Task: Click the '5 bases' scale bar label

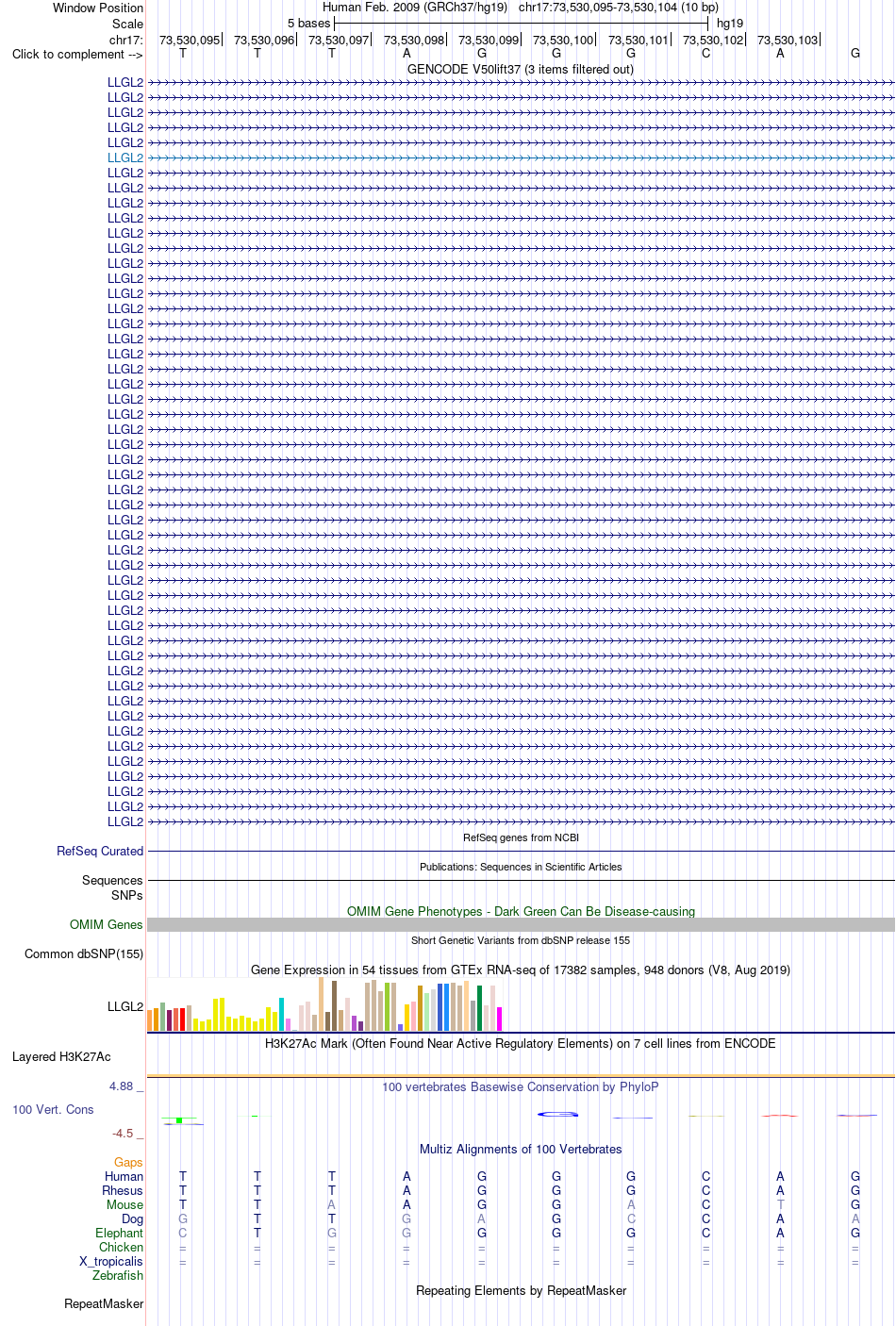Action: (x=309, y=23)
